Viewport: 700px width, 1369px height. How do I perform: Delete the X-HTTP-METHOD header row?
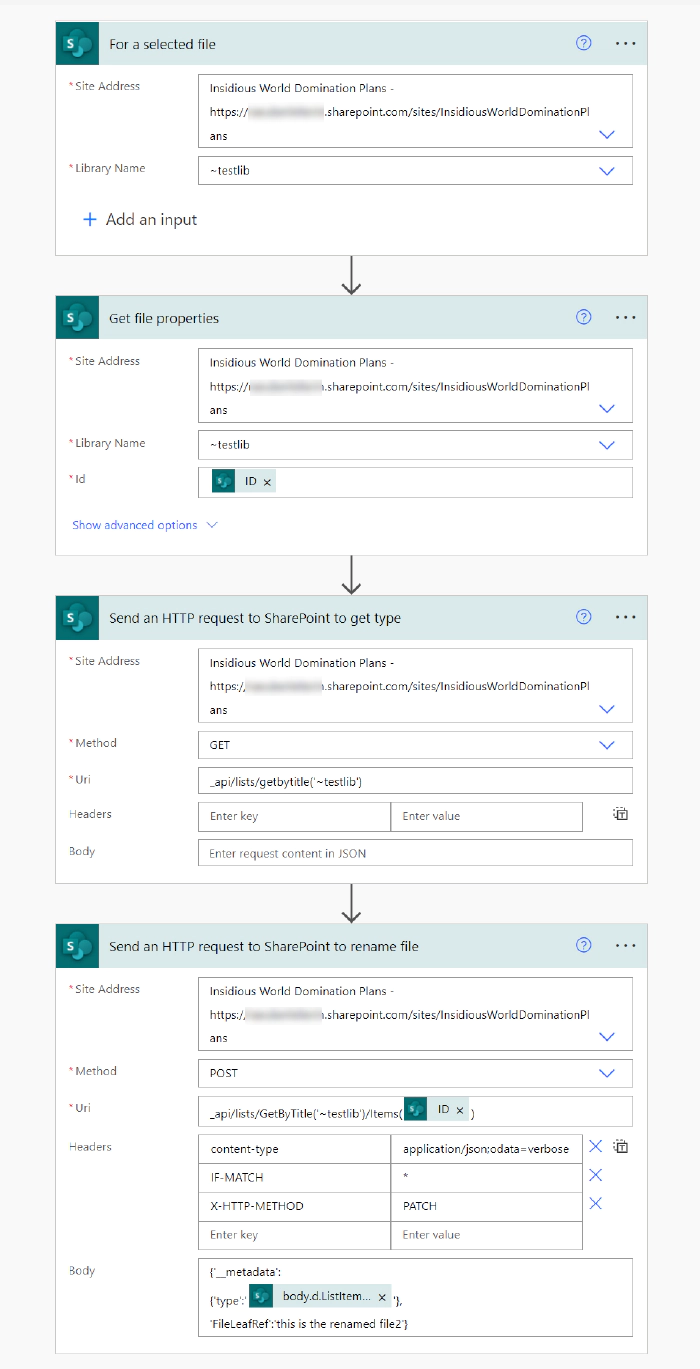[595, 1203]
